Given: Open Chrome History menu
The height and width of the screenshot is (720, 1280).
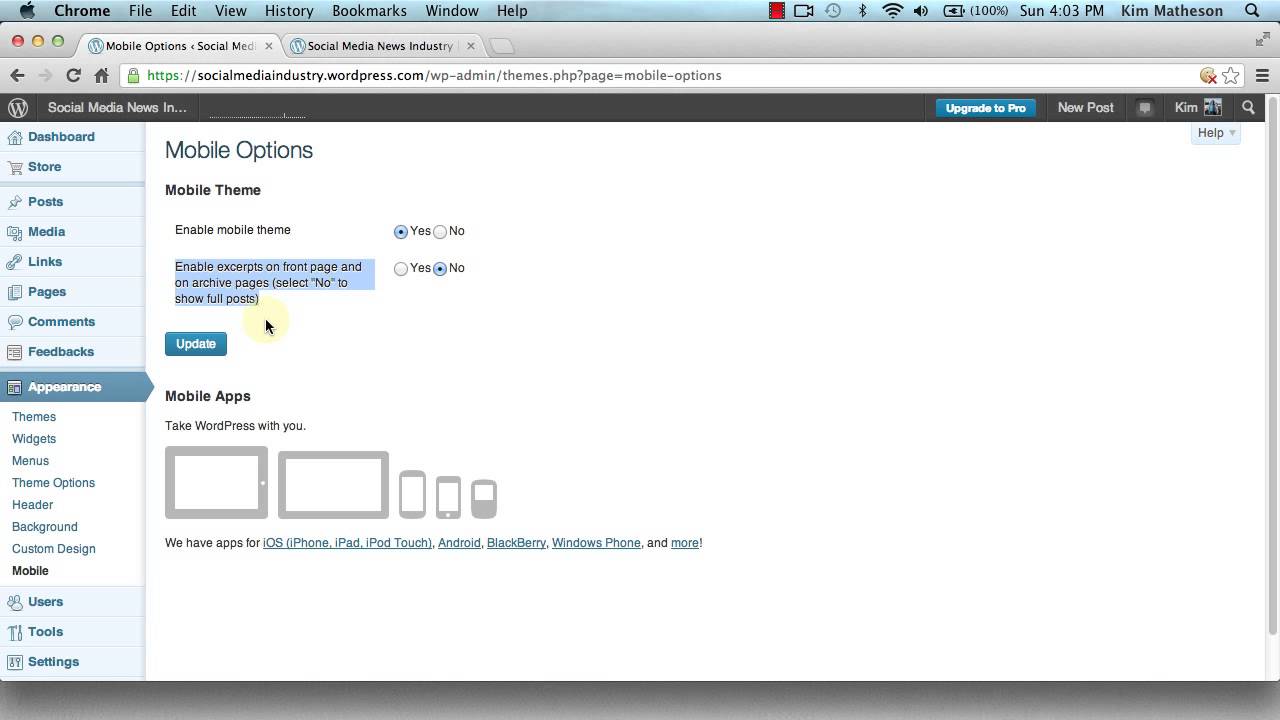Looking at the screenshot, I should tap(289, 11).
